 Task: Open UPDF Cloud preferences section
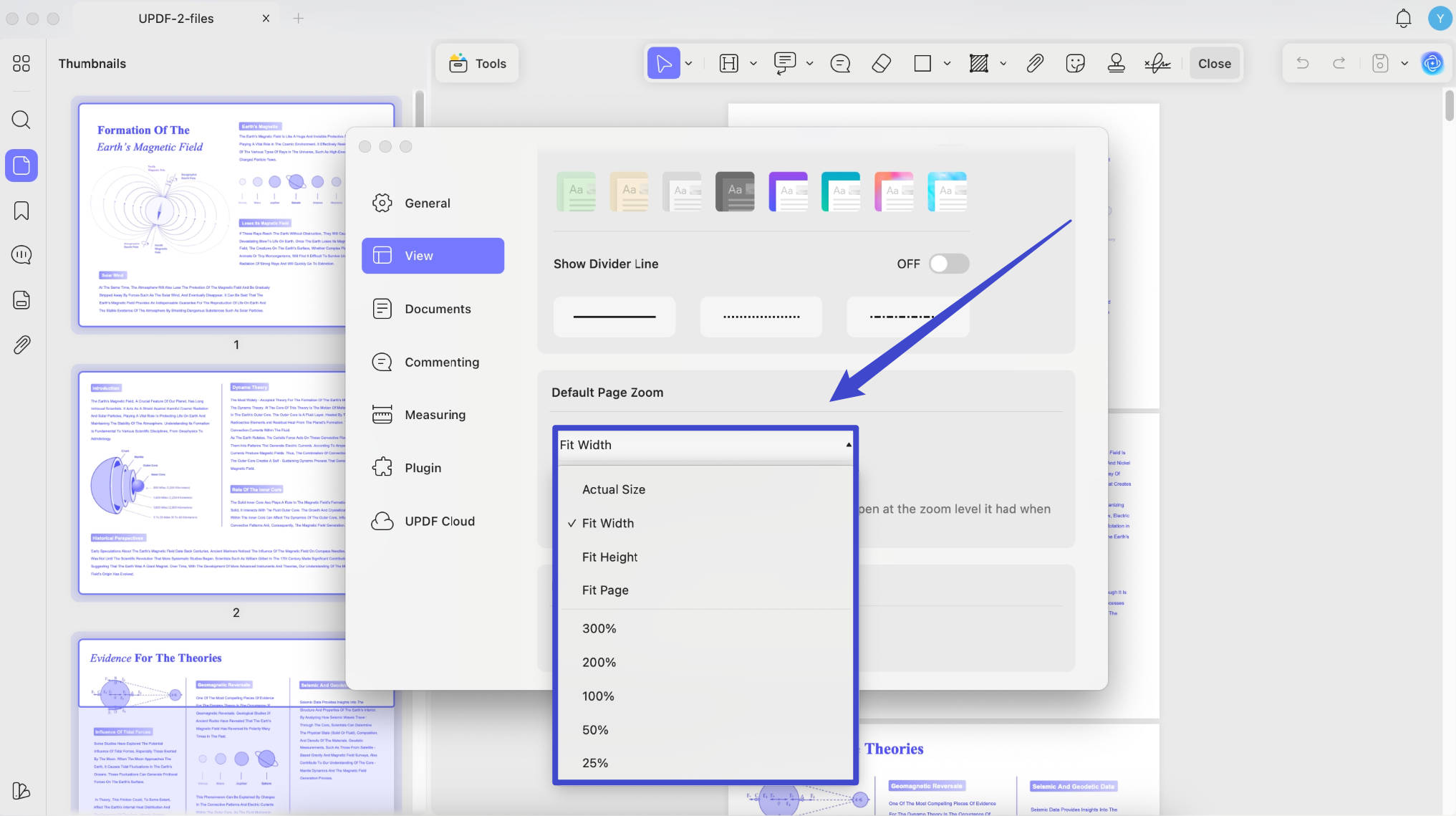pos(433,521)
